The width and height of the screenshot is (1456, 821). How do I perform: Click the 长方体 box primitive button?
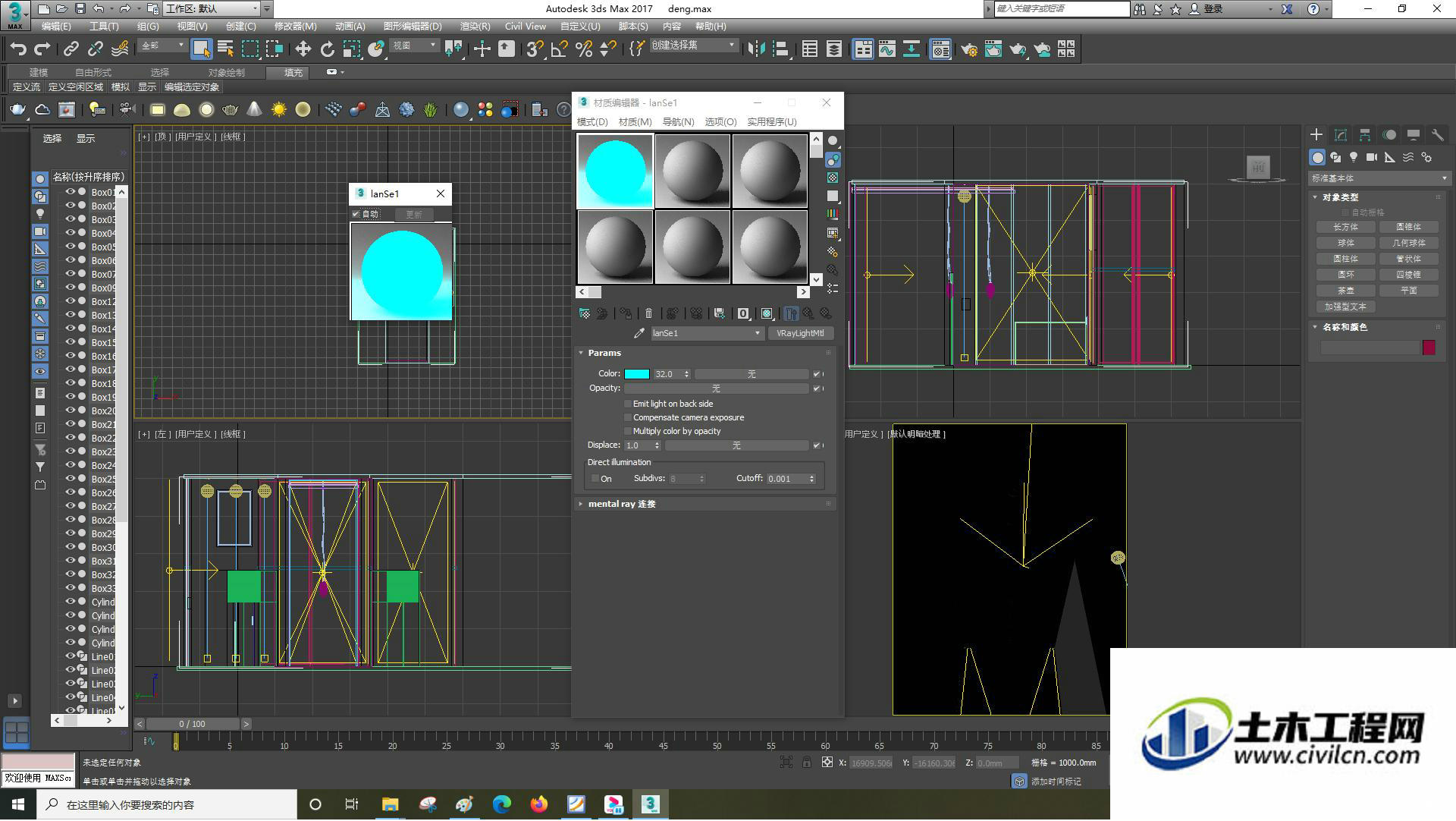1345,228
